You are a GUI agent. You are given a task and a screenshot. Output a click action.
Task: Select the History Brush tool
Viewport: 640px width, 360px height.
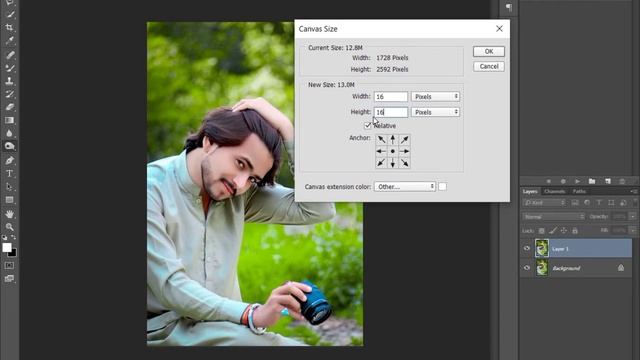9,94
